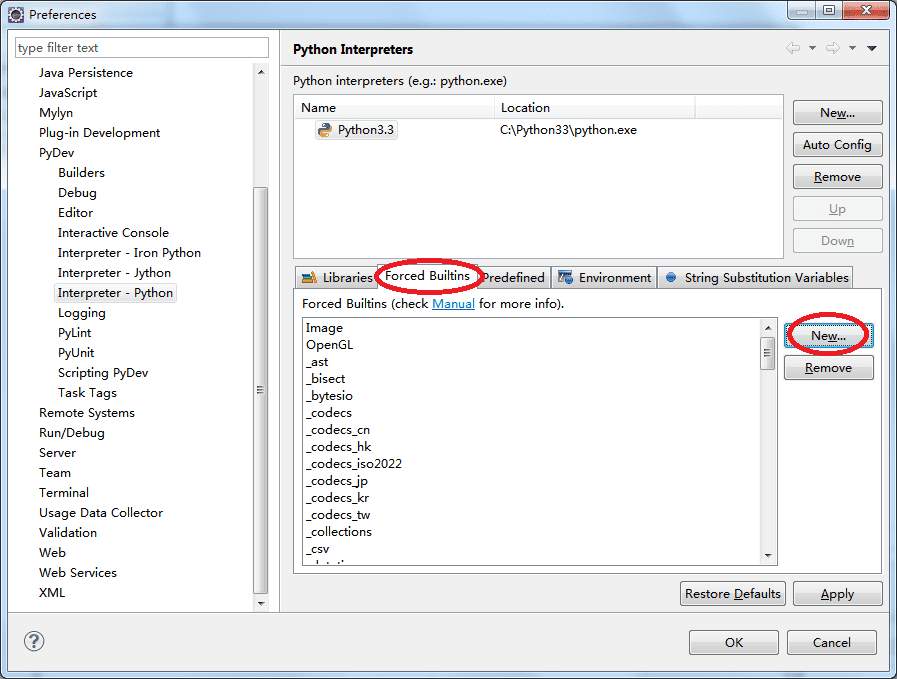Open the back history dropdown arrow
Viewport: 897px width, 679px height.
[812, 48]
